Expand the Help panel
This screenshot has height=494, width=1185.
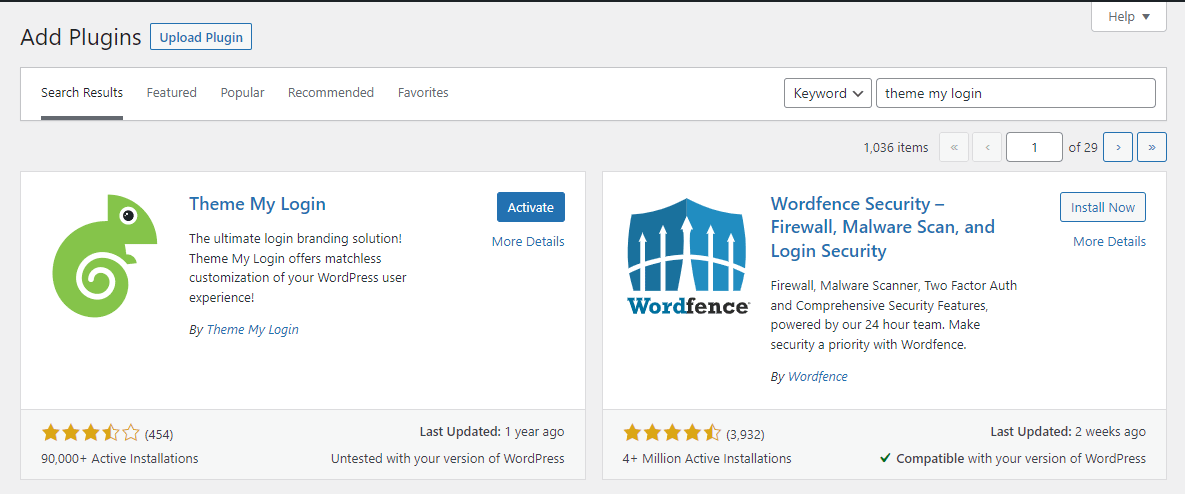point(1129,17)
